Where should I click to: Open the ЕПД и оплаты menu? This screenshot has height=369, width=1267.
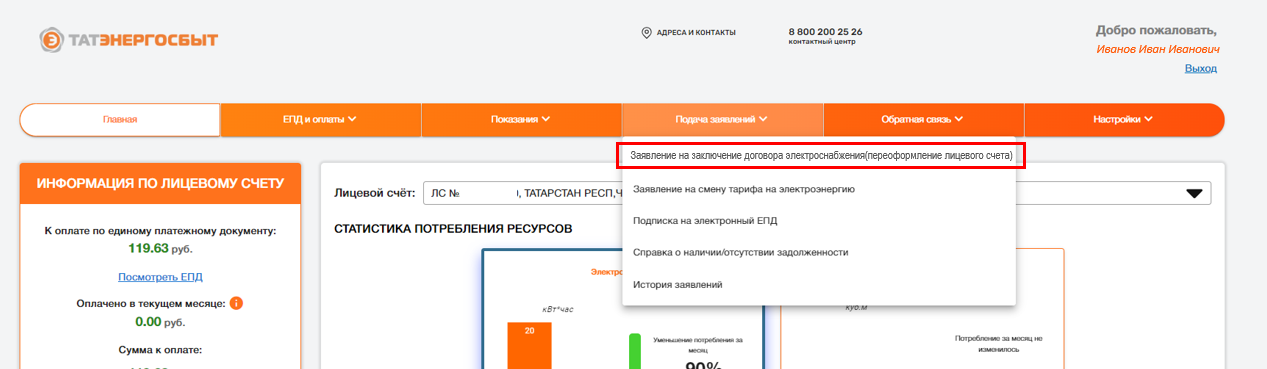320,119
